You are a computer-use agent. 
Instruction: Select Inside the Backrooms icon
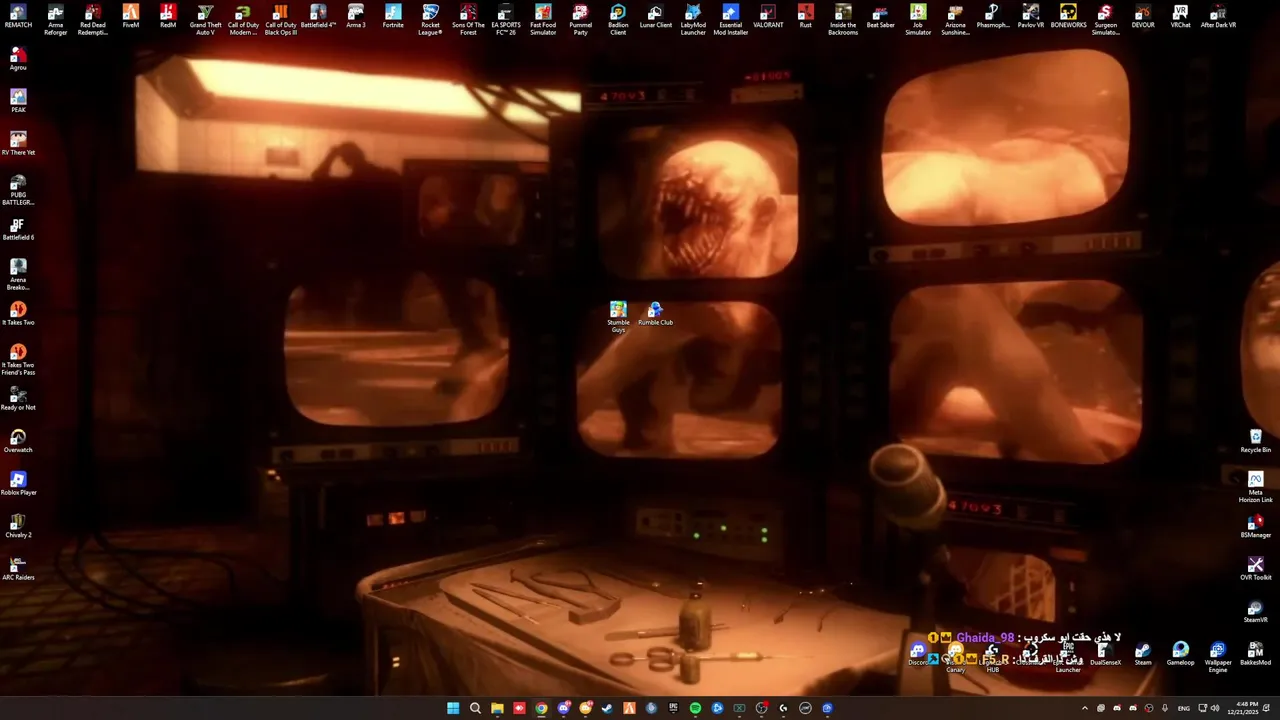pos(843,20)
